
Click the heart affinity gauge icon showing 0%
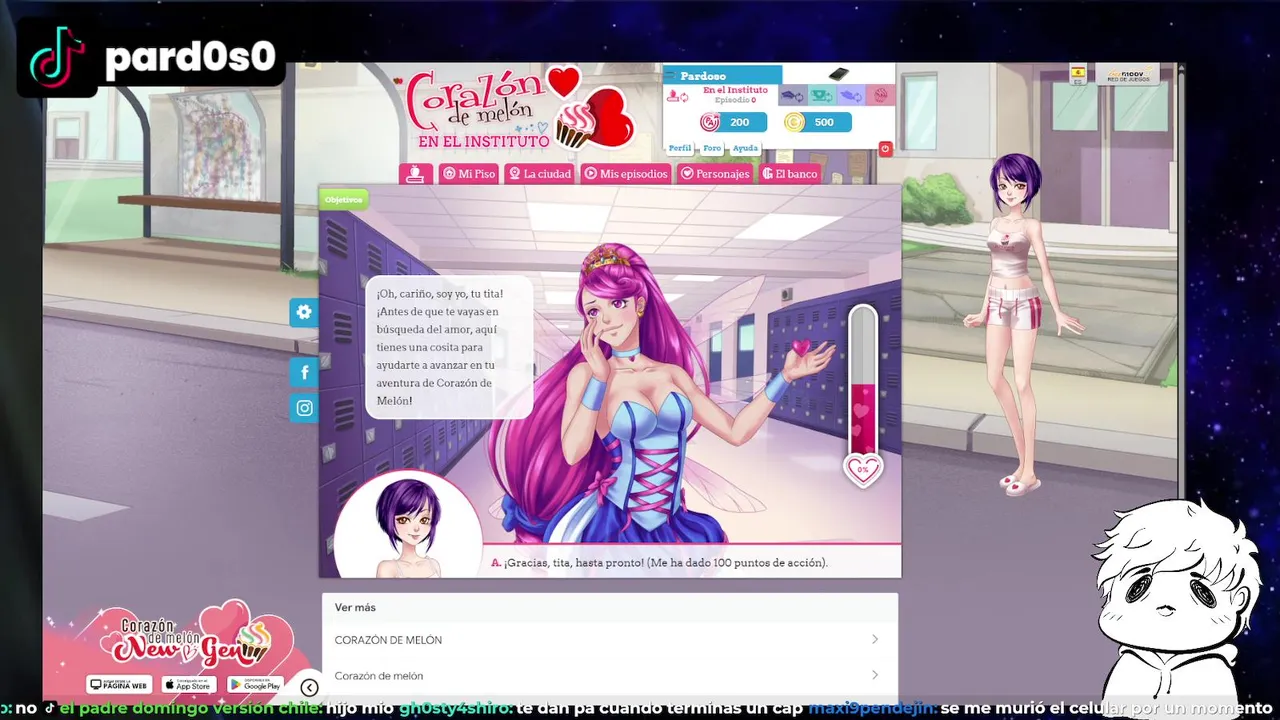tap(863, 469)
